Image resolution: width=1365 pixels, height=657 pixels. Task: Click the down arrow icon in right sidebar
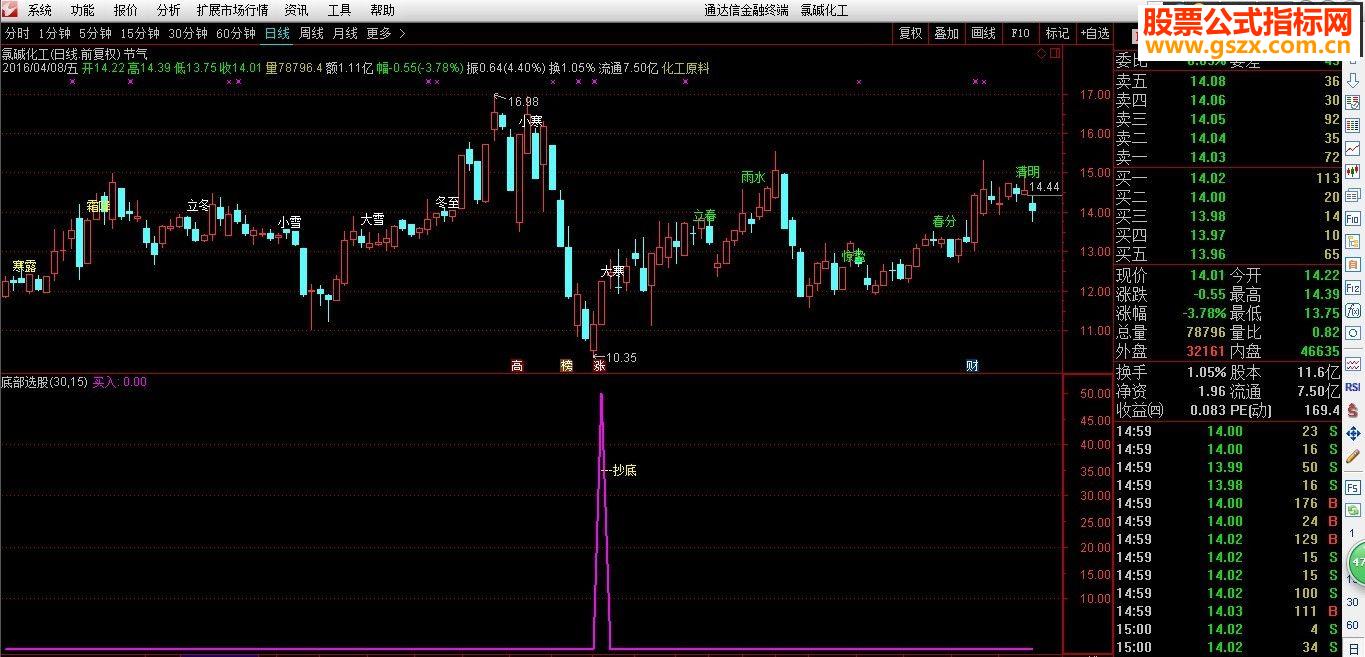tap(1353, 79)
